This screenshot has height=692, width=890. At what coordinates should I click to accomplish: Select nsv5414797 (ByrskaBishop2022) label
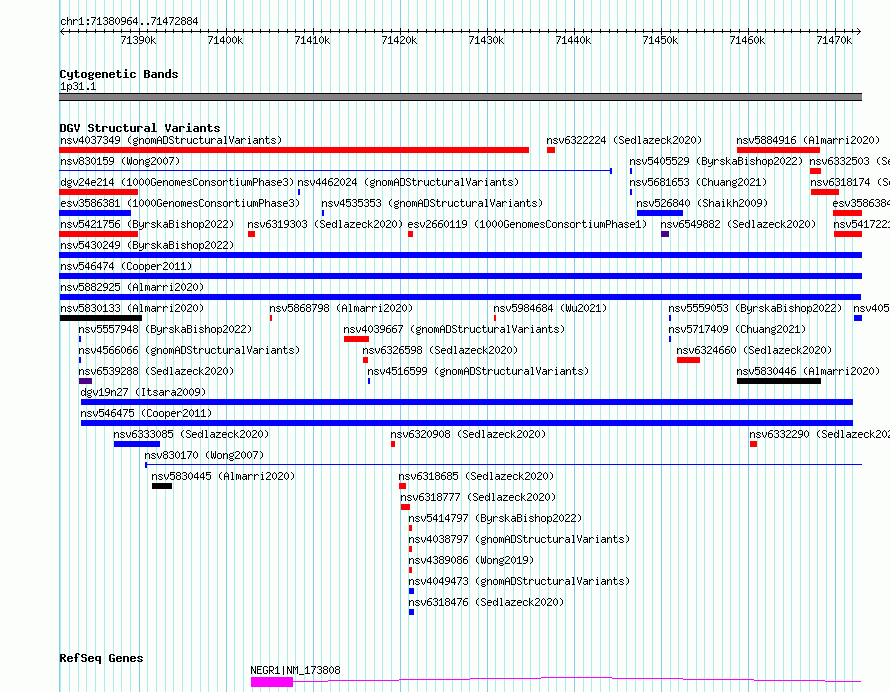495,518
